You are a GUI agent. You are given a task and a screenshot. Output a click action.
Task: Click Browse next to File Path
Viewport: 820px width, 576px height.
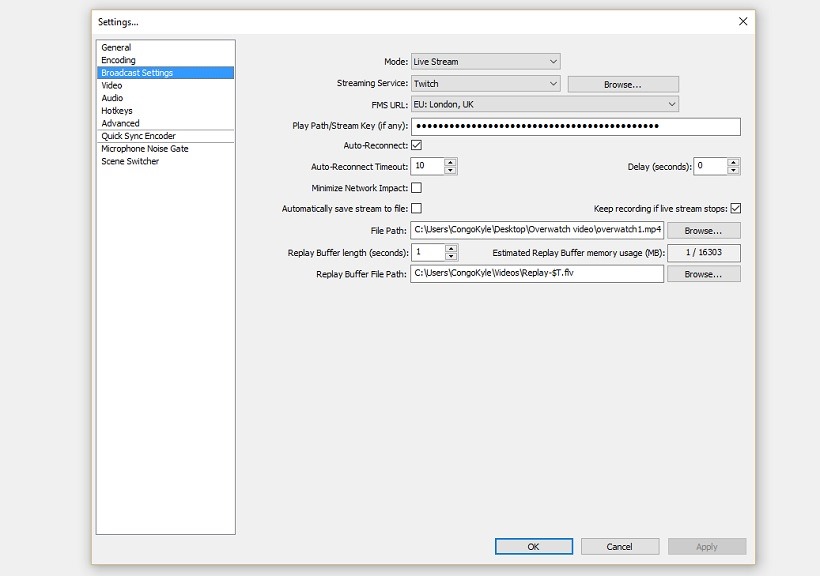click(x=703, y=231)
